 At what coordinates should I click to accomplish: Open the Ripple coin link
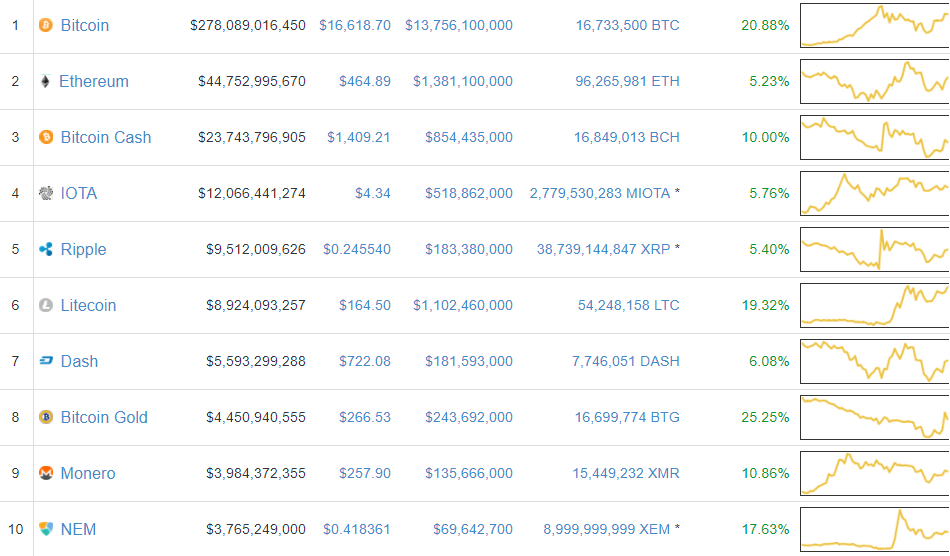[84, 250]
